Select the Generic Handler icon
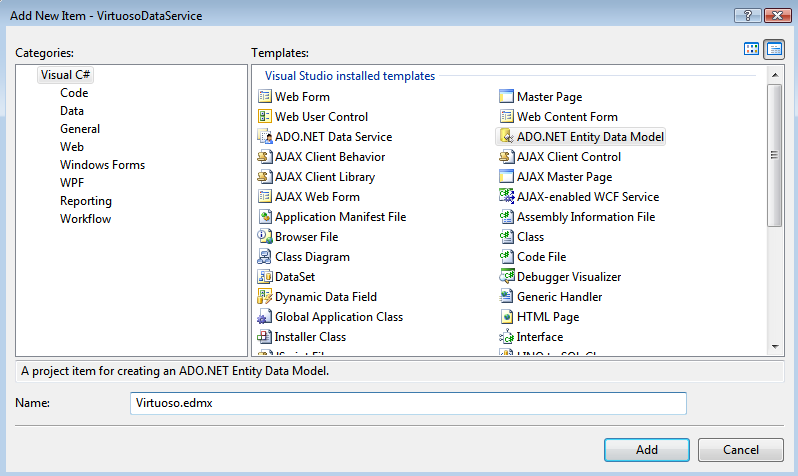Image resolution: width=798 pixels, height=476 pixels. [506, 296]
